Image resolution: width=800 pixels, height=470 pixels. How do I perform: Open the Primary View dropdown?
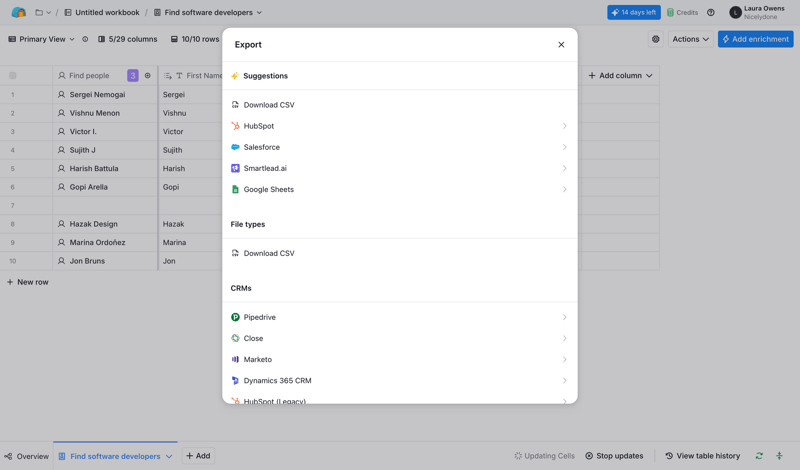click(41, 39)
